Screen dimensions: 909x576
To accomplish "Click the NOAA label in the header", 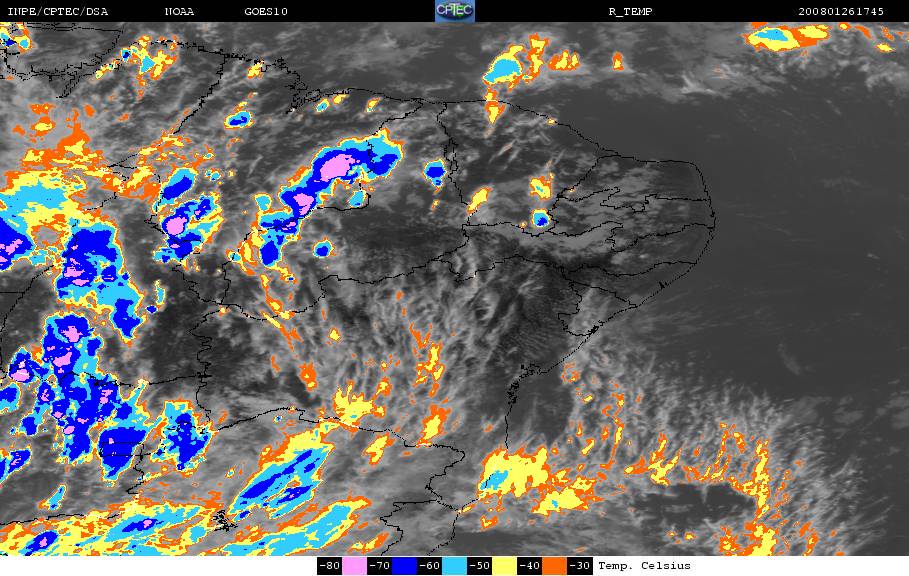I will [179, 12].
